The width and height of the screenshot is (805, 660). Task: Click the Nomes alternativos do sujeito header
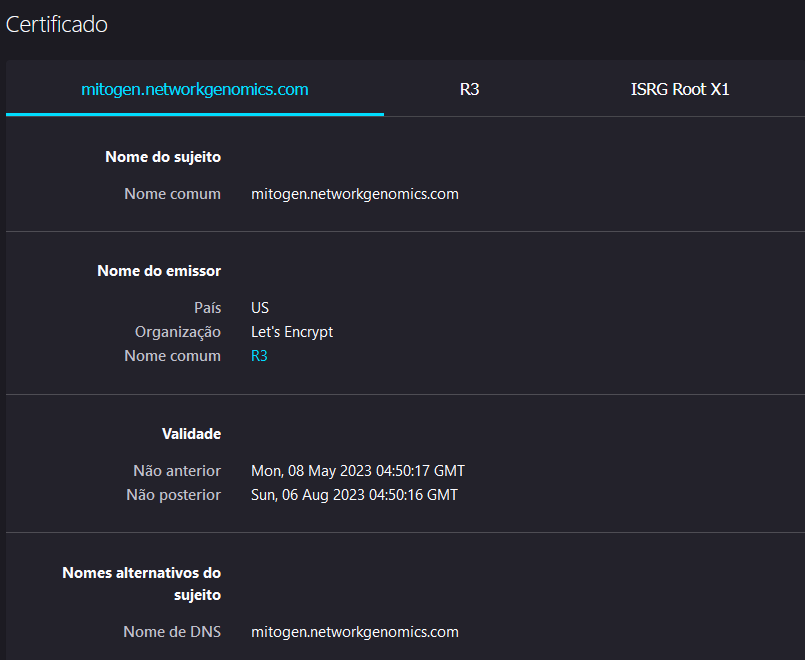pyautogui.click(x=141, y=583)
